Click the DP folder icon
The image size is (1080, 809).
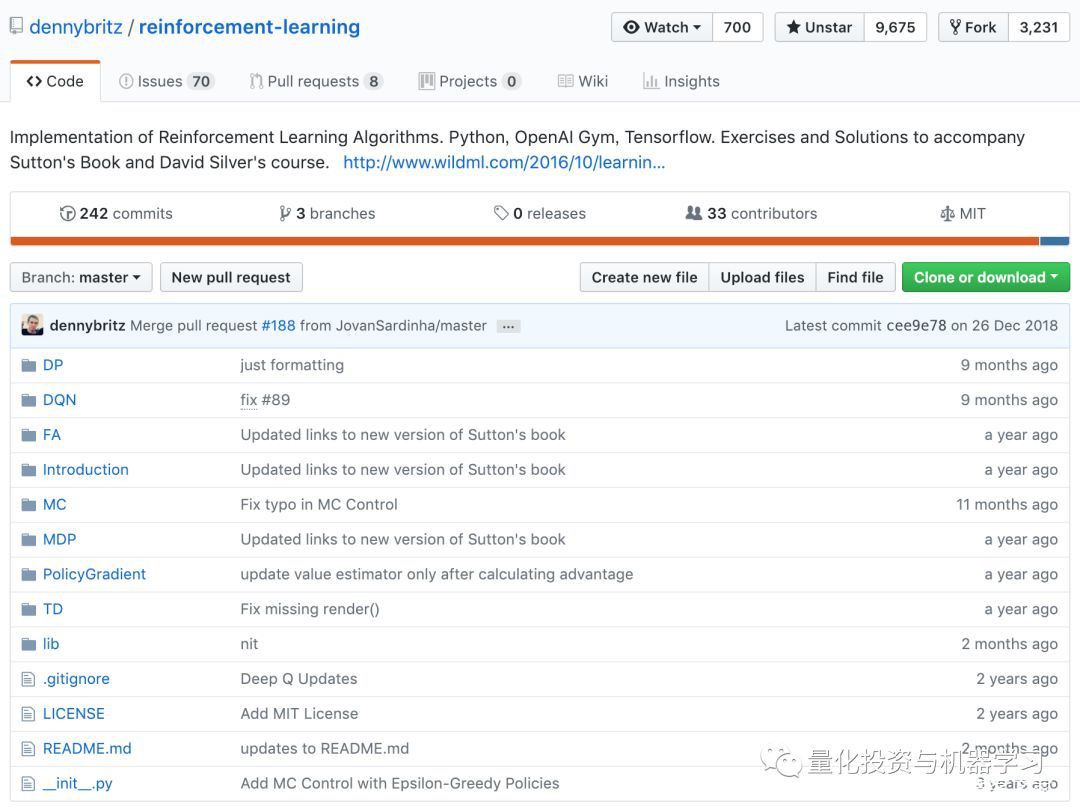click(28, 365)
